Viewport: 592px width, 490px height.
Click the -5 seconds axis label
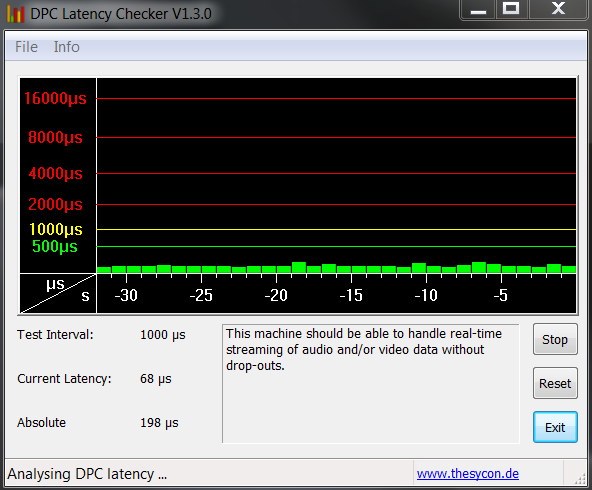(x=501, y=295)
